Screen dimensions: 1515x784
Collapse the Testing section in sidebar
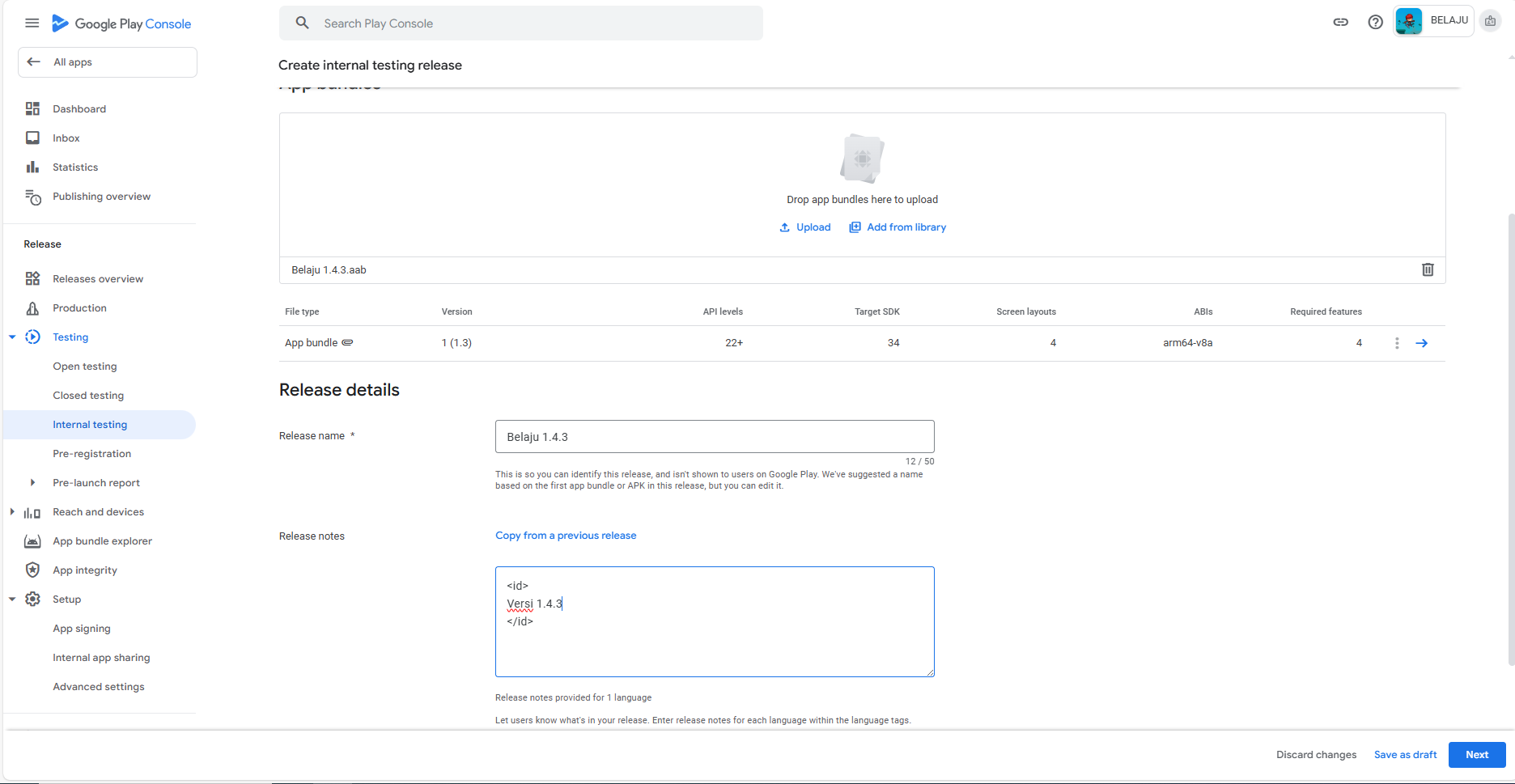coord(12,337)
